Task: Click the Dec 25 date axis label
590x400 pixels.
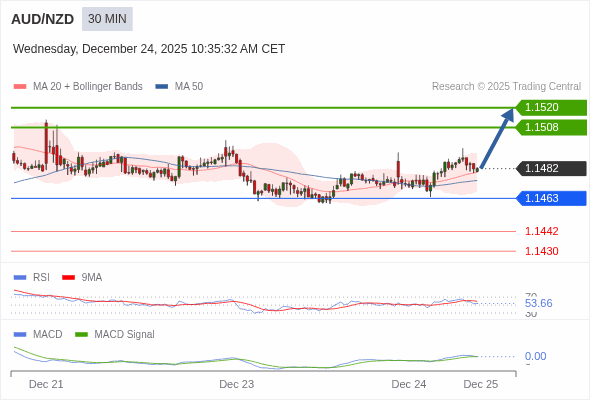Action: [x=481, y=384]
